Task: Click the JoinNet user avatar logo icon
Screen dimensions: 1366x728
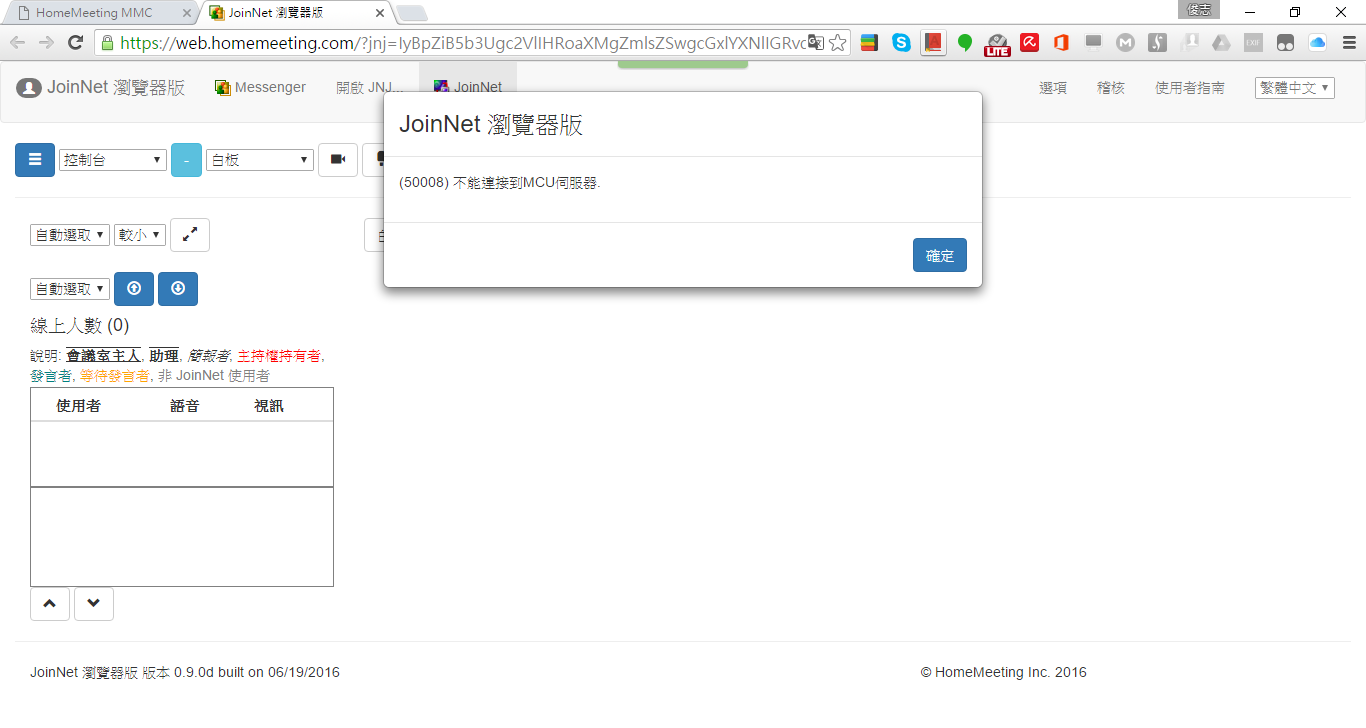Action: [29, 88]
